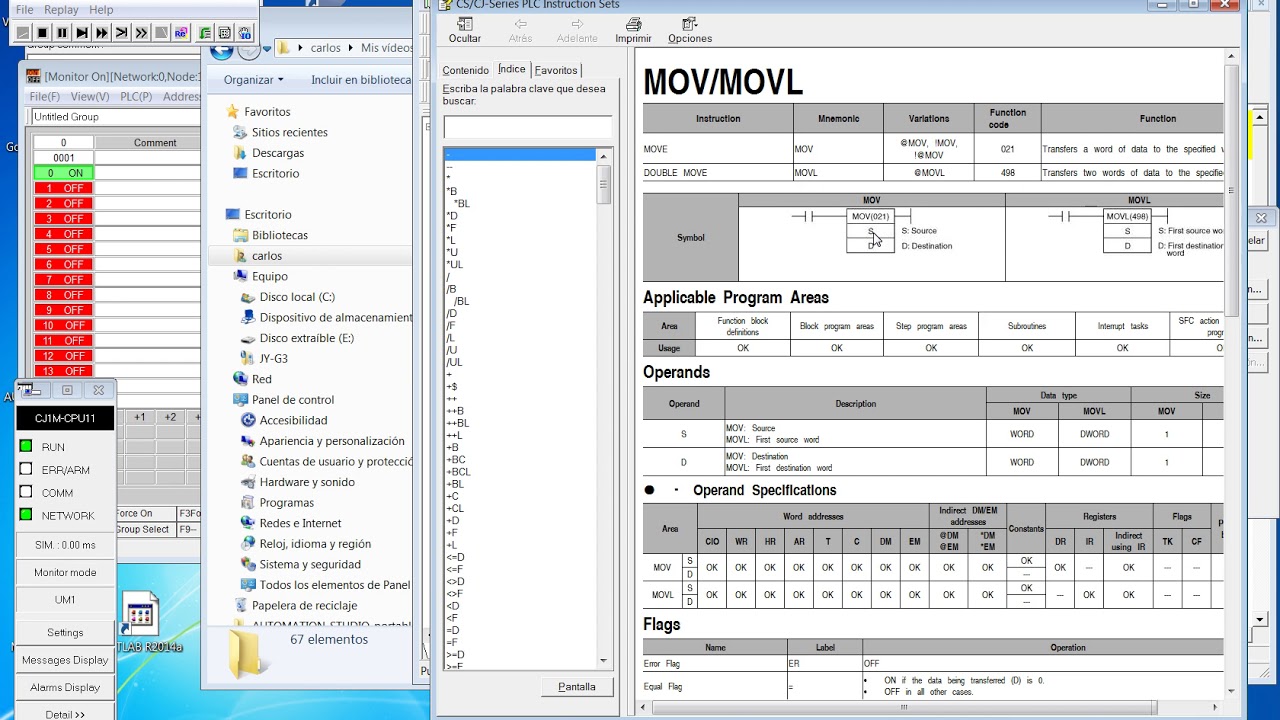Image resolution: width=1280 pixels, height=720 pixels.
Task: Open the Organizar dropdown in Explorer
Action: pyautogui.click(x=253, y=80)
